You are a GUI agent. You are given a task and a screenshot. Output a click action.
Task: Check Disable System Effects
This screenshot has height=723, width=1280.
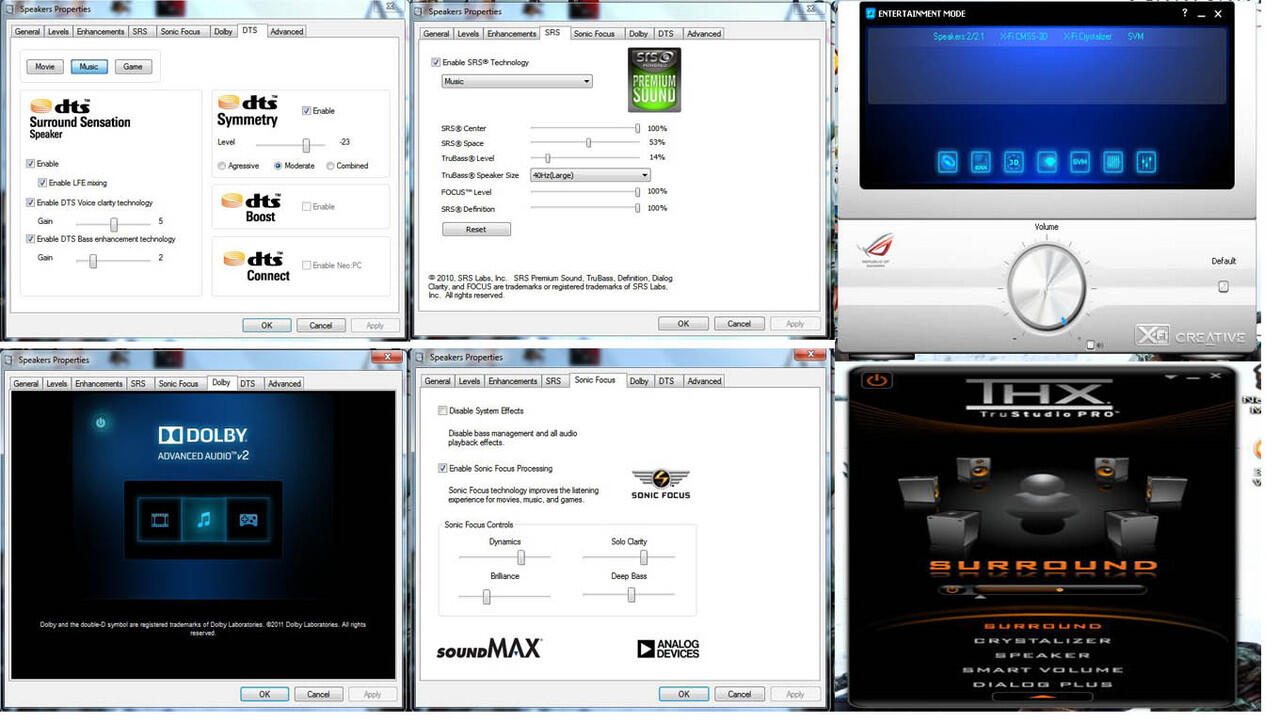[443, 411]
